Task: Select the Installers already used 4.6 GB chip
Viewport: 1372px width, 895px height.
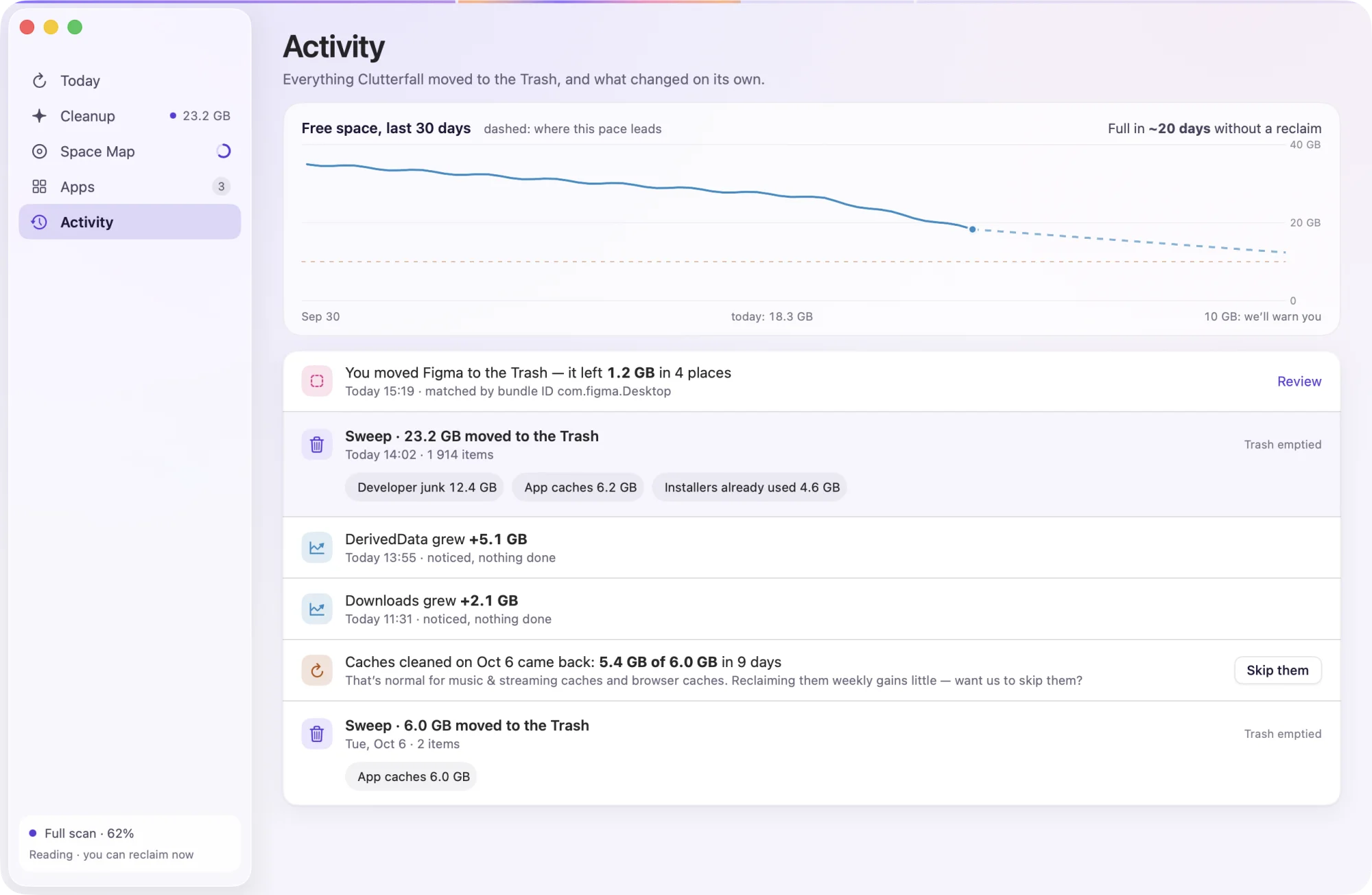Action: click(751, 487)
